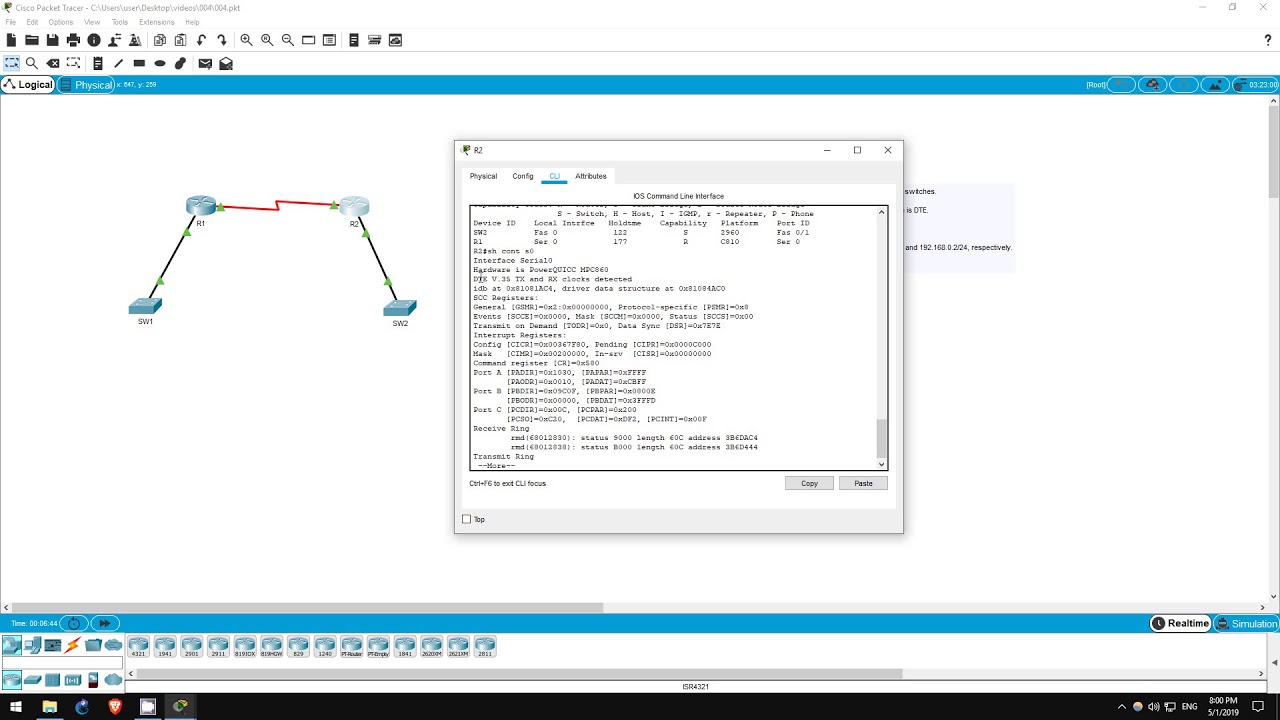Open Brave browser from the taskbar
Viewport: 1280px width, 720px height.
[114, 707]
